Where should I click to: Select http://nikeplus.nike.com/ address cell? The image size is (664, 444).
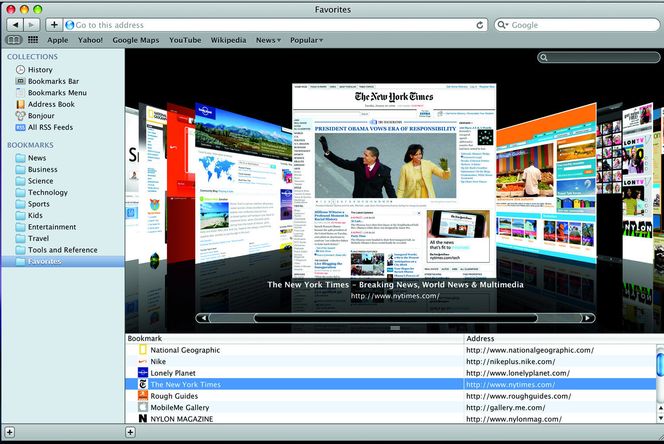coord(510,361)
